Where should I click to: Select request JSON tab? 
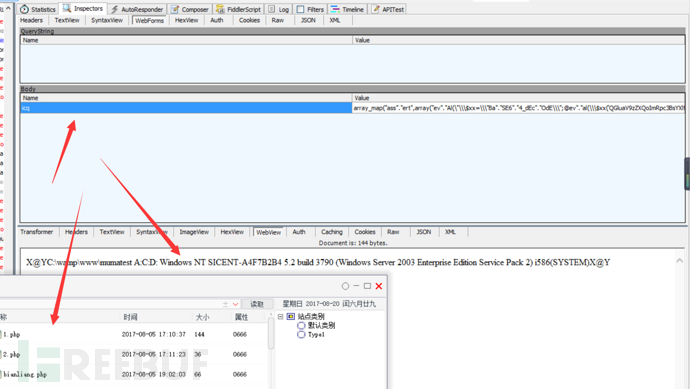point(308,20)
